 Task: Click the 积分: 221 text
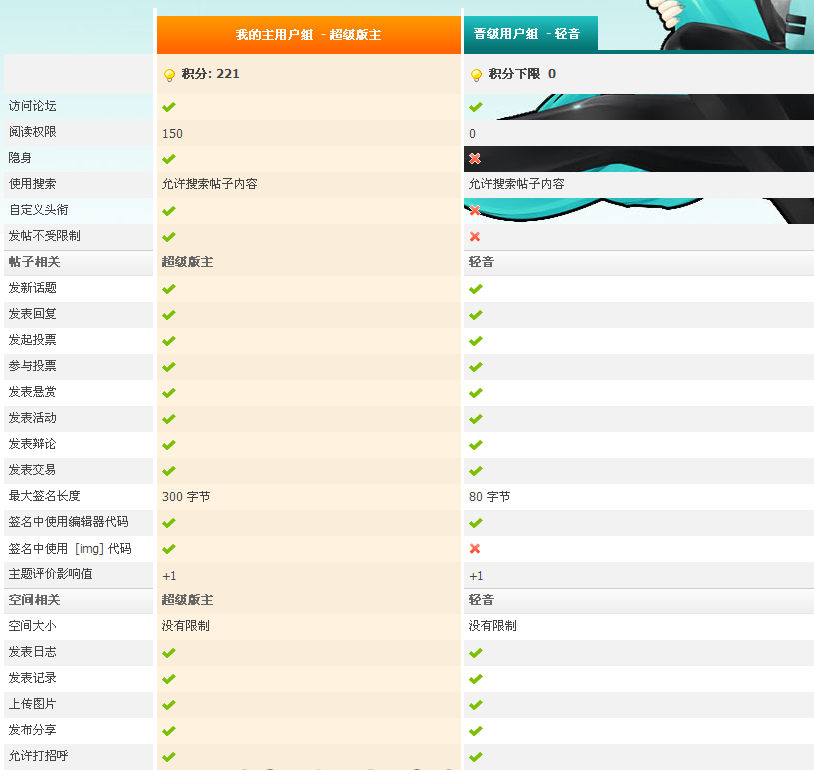click(x=210, y=74)
